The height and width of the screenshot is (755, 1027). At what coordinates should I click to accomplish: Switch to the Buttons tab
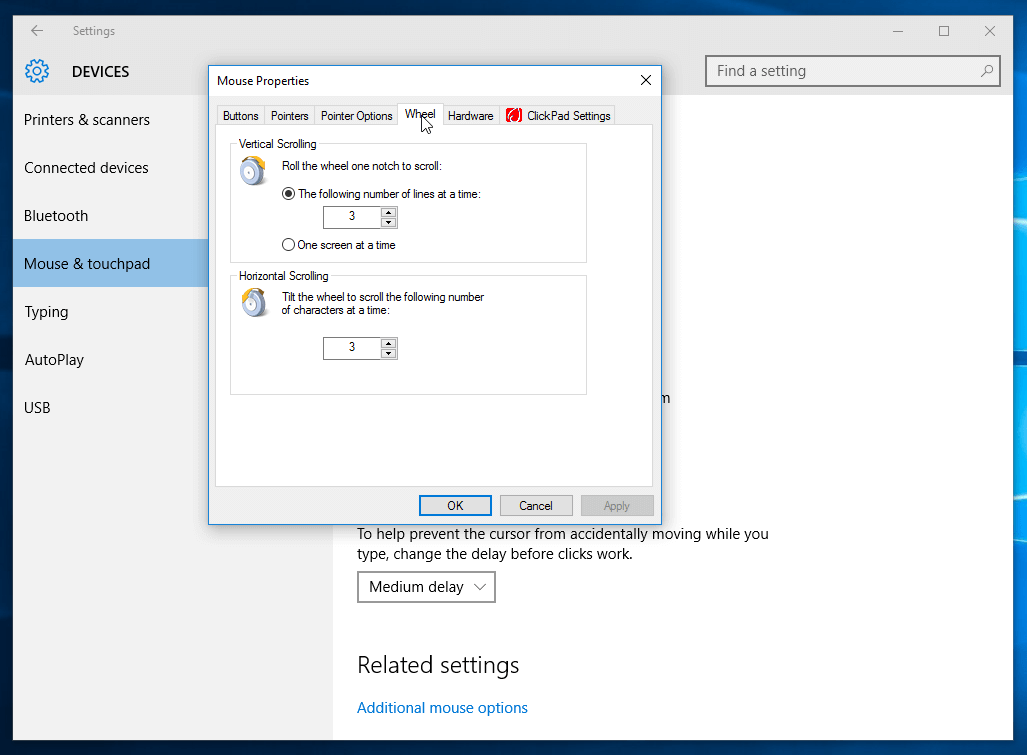point(240,116)
